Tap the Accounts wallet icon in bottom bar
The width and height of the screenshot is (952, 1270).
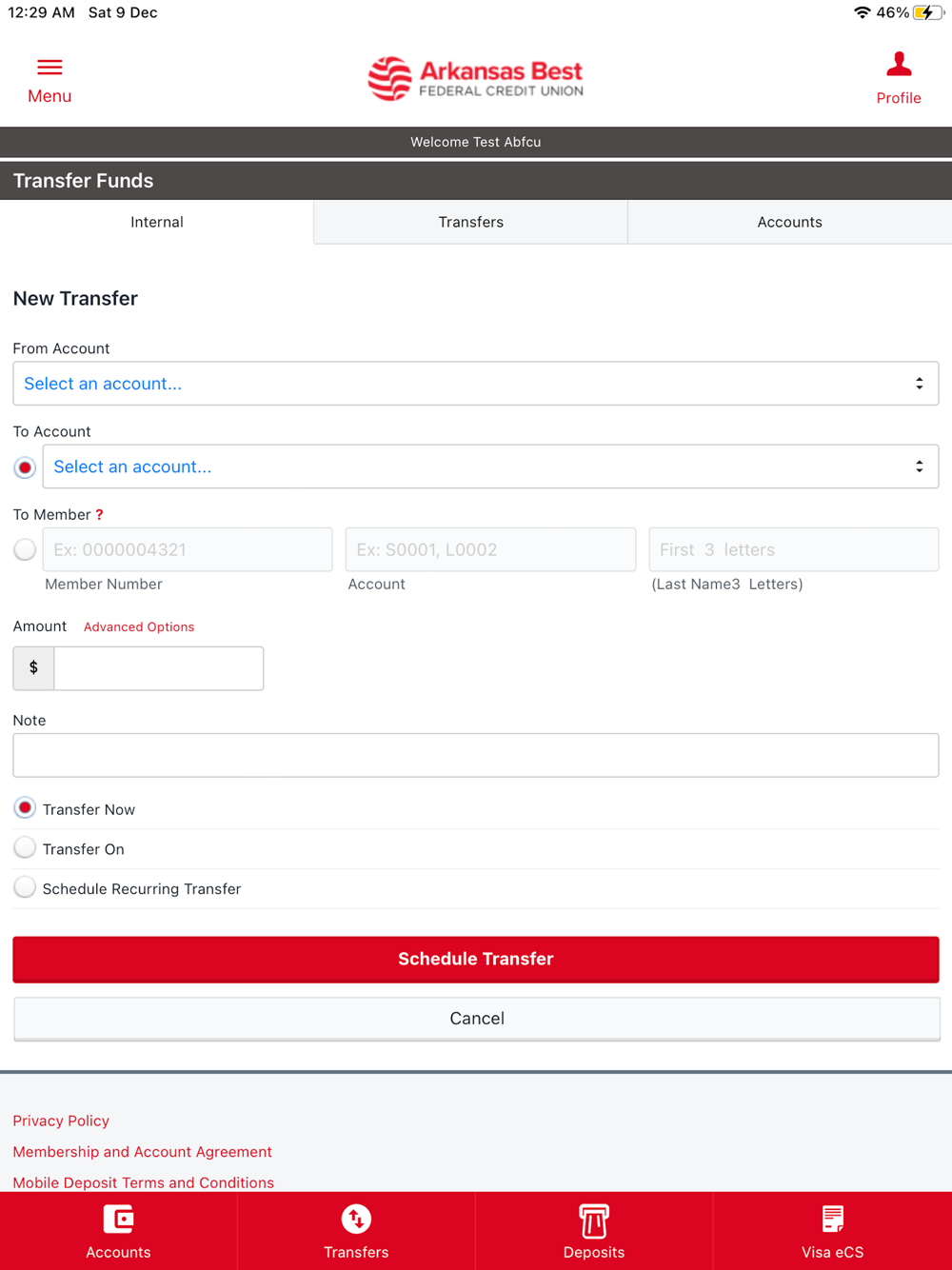point(118,1220)
